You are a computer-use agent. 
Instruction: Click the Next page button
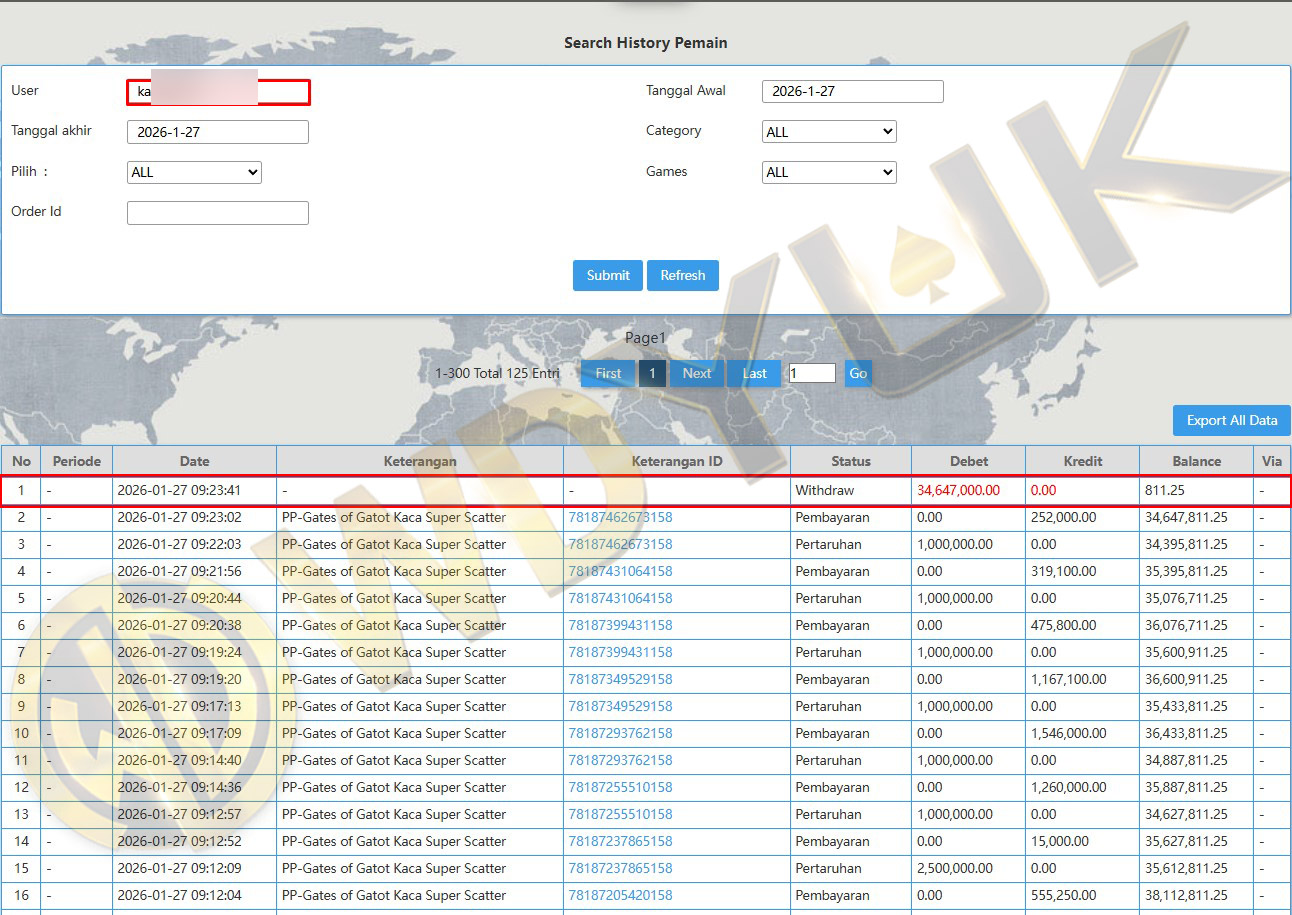(696, 373)
